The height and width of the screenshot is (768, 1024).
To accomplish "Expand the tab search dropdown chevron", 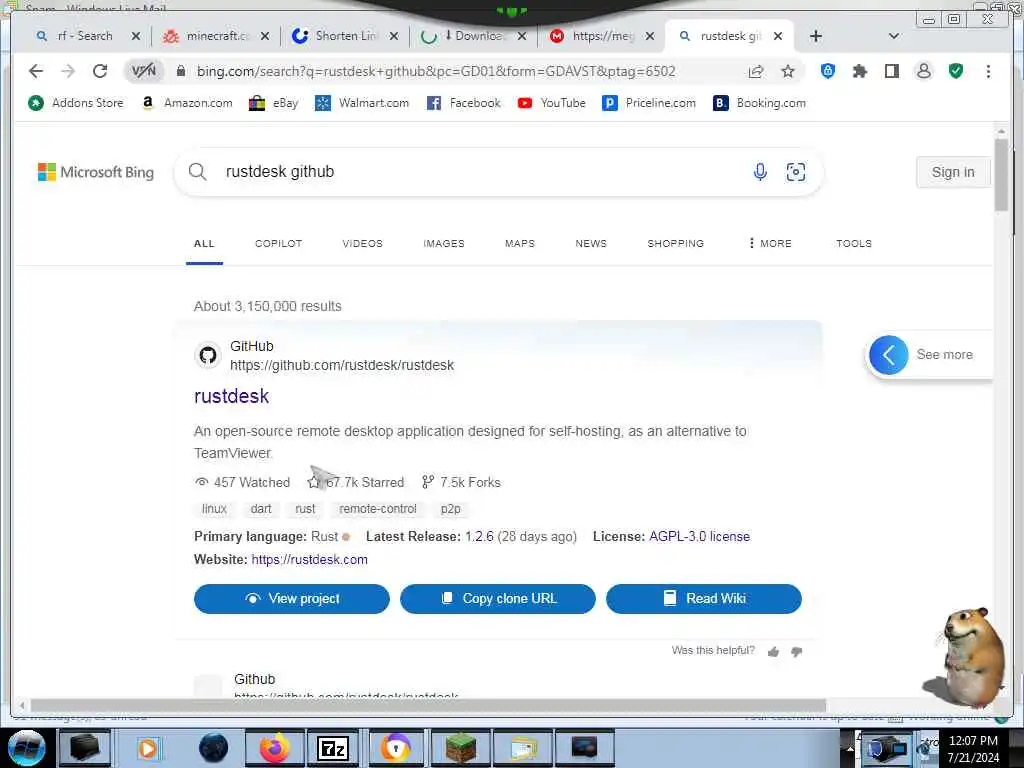I will [x=894, y=36].
